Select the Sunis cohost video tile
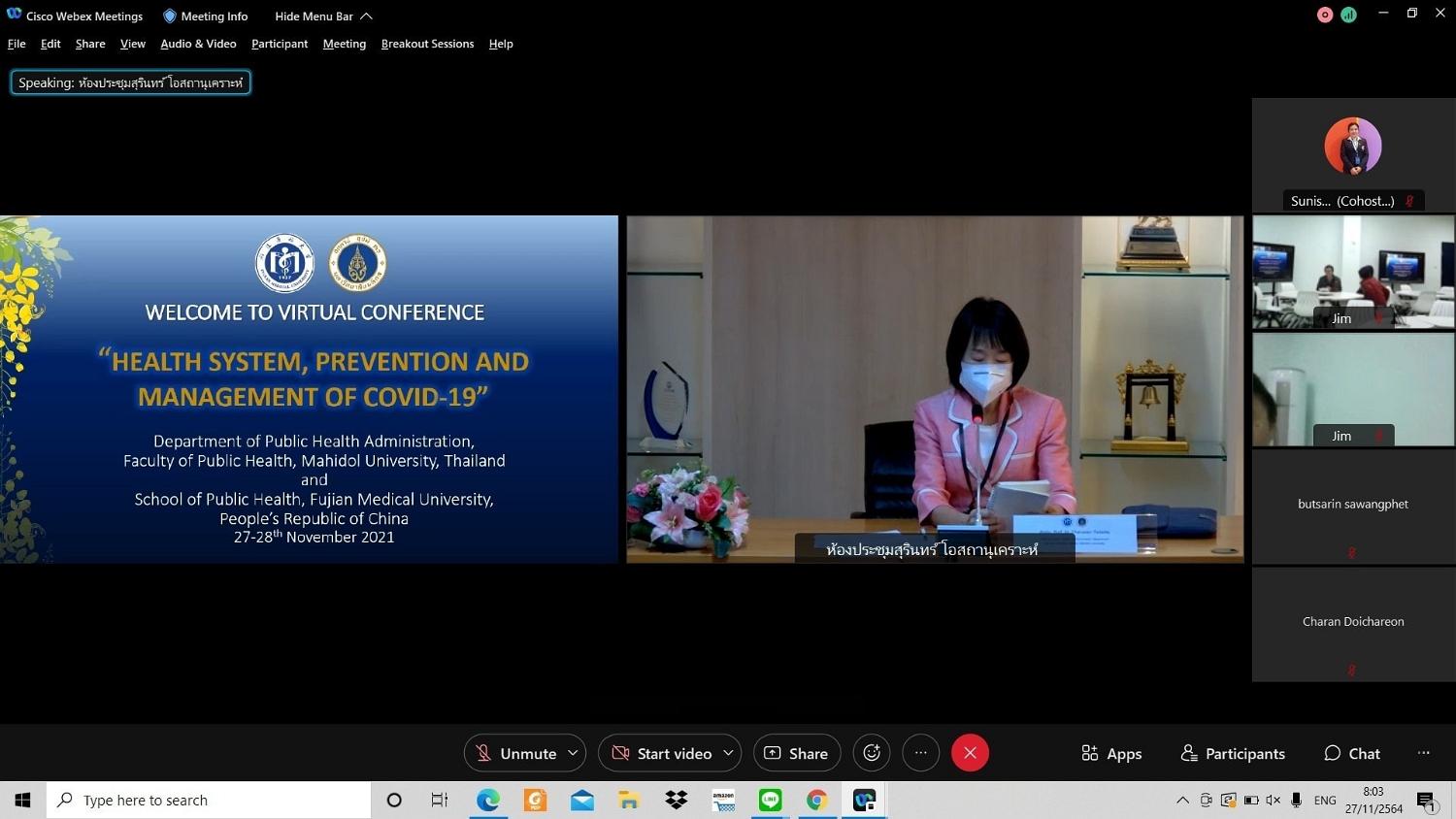The width and height of the screenshot is (1456, 819). point(1353,155)
